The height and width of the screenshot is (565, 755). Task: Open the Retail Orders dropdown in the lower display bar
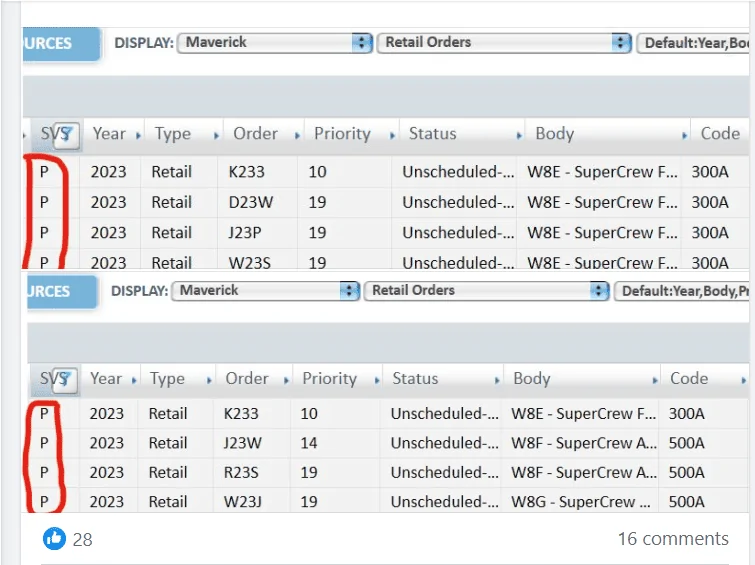[x=487, y=290]
